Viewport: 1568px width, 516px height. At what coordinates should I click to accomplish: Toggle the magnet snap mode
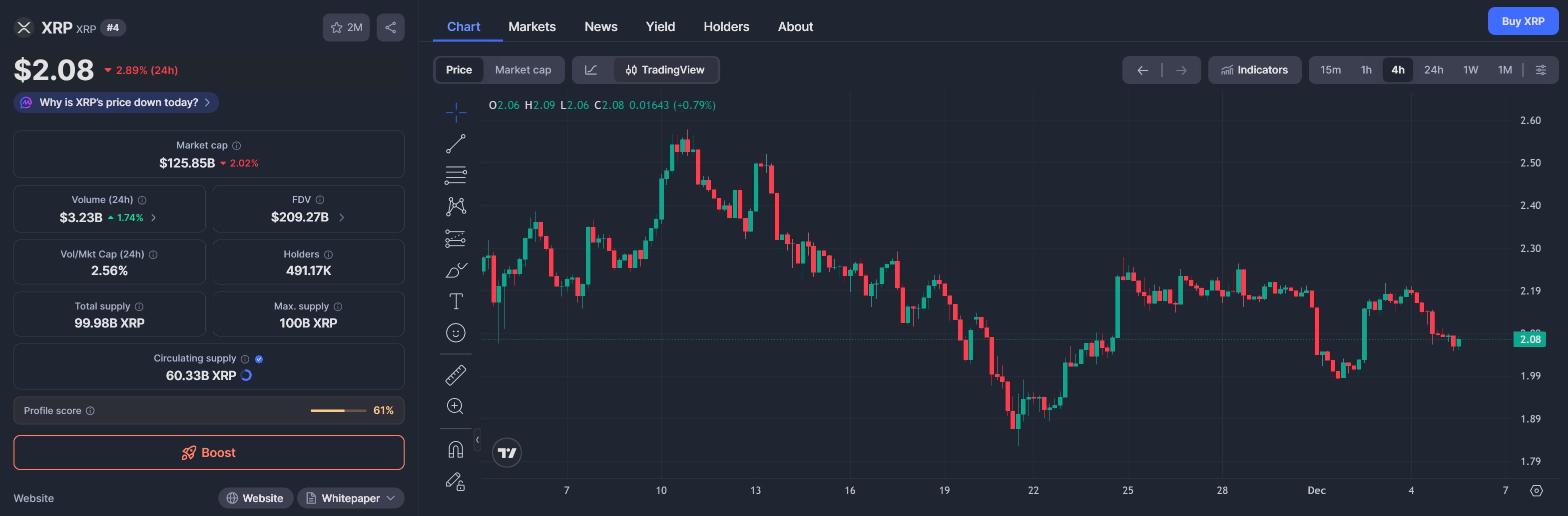455,449
